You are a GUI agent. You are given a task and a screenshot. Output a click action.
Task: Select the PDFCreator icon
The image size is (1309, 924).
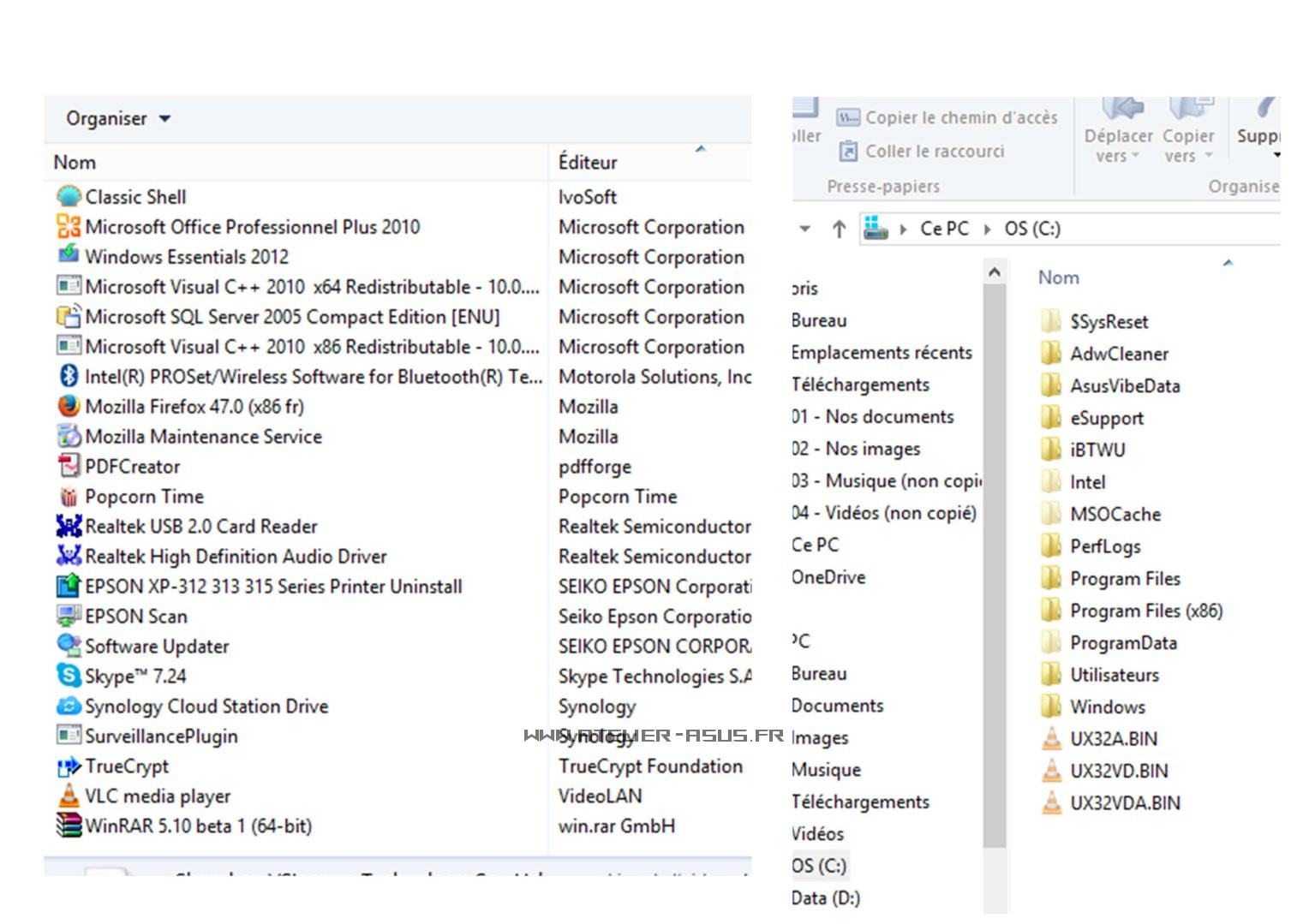tap(69, 467)
